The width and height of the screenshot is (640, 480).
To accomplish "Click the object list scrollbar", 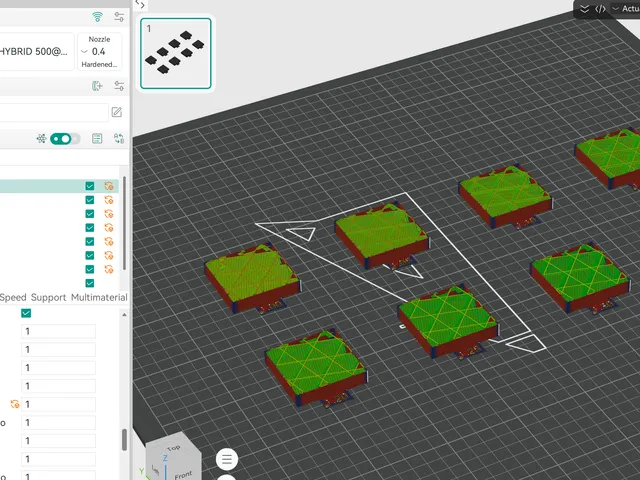I will click(x=124, y=224).
